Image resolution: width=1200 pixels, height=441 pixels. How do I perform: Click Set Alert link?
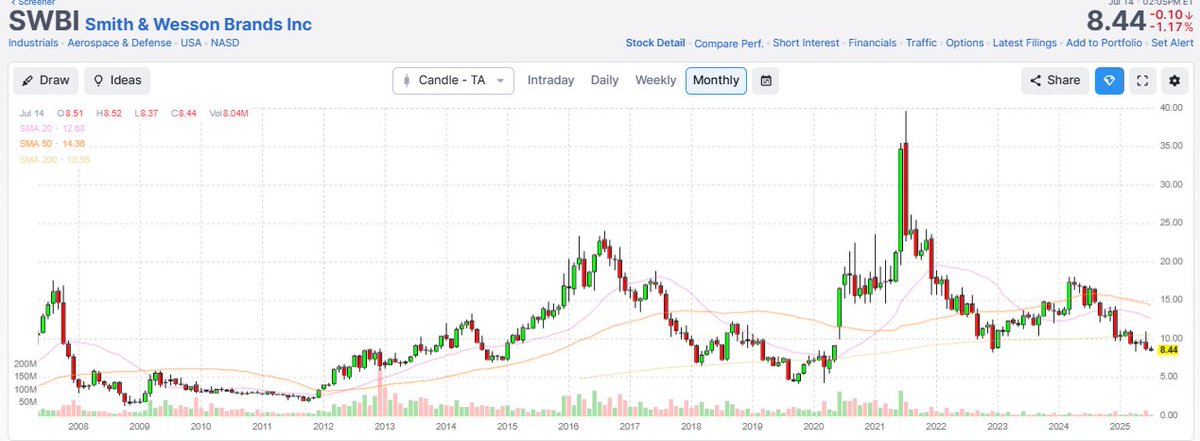point(1173,43)
